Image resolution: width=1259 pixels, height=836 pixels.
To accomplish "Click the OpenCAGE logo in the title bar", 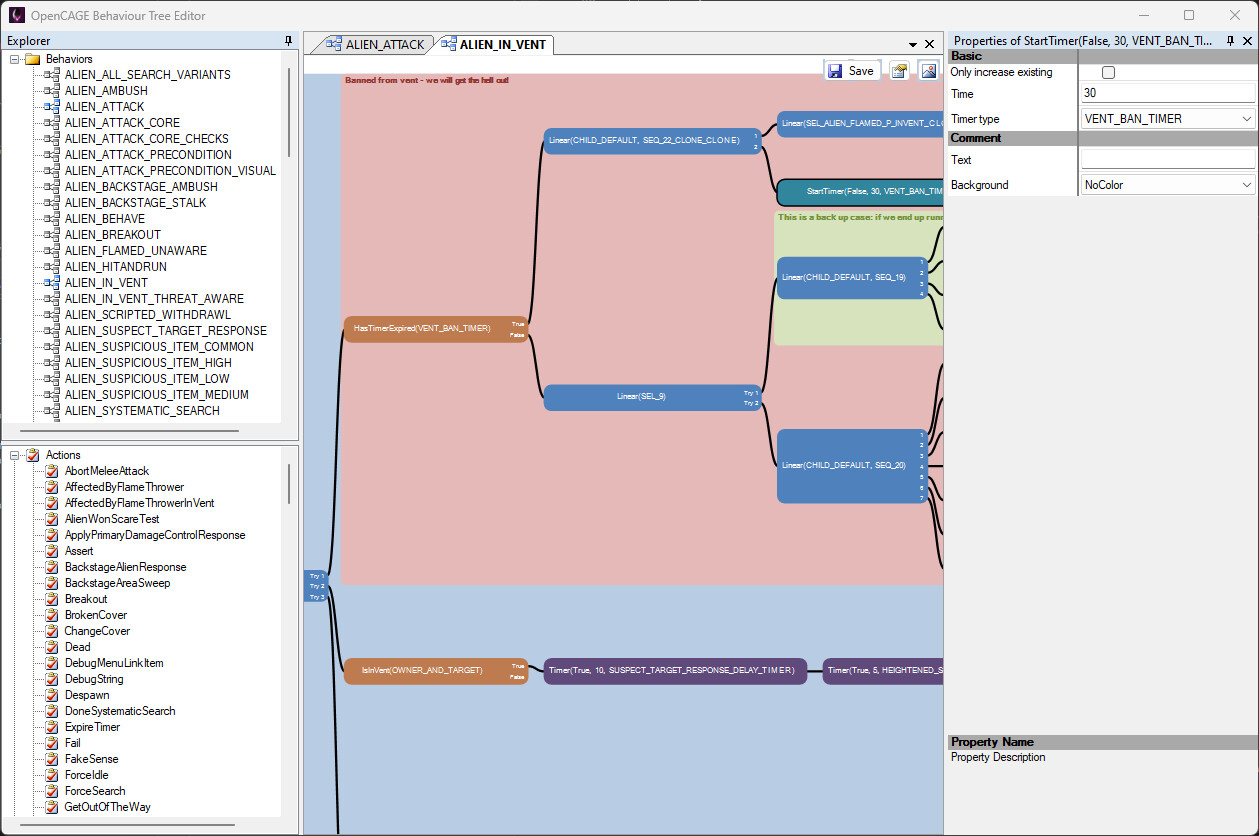I will 15,15.
